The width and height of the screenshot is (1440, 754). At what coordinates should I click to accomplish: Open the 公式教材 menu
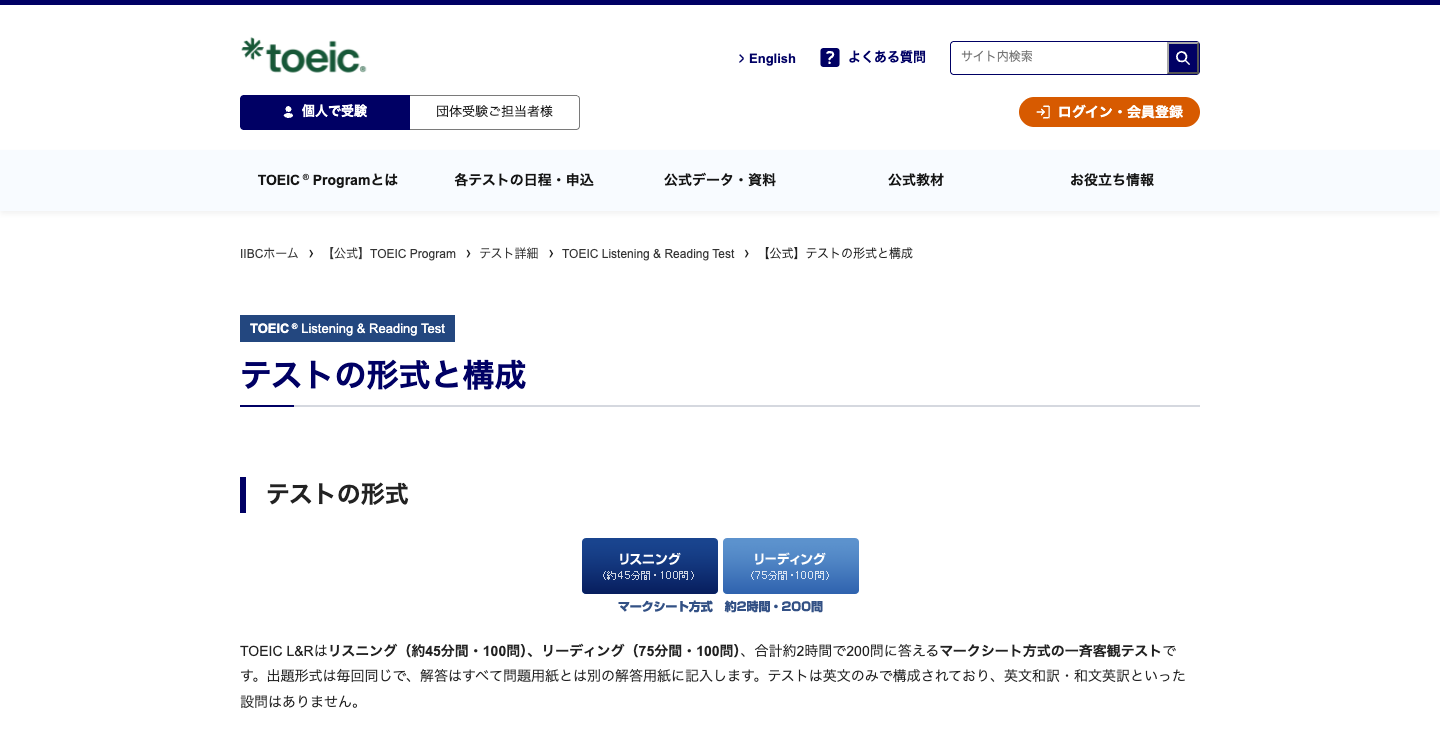click(x=916, y=180)
